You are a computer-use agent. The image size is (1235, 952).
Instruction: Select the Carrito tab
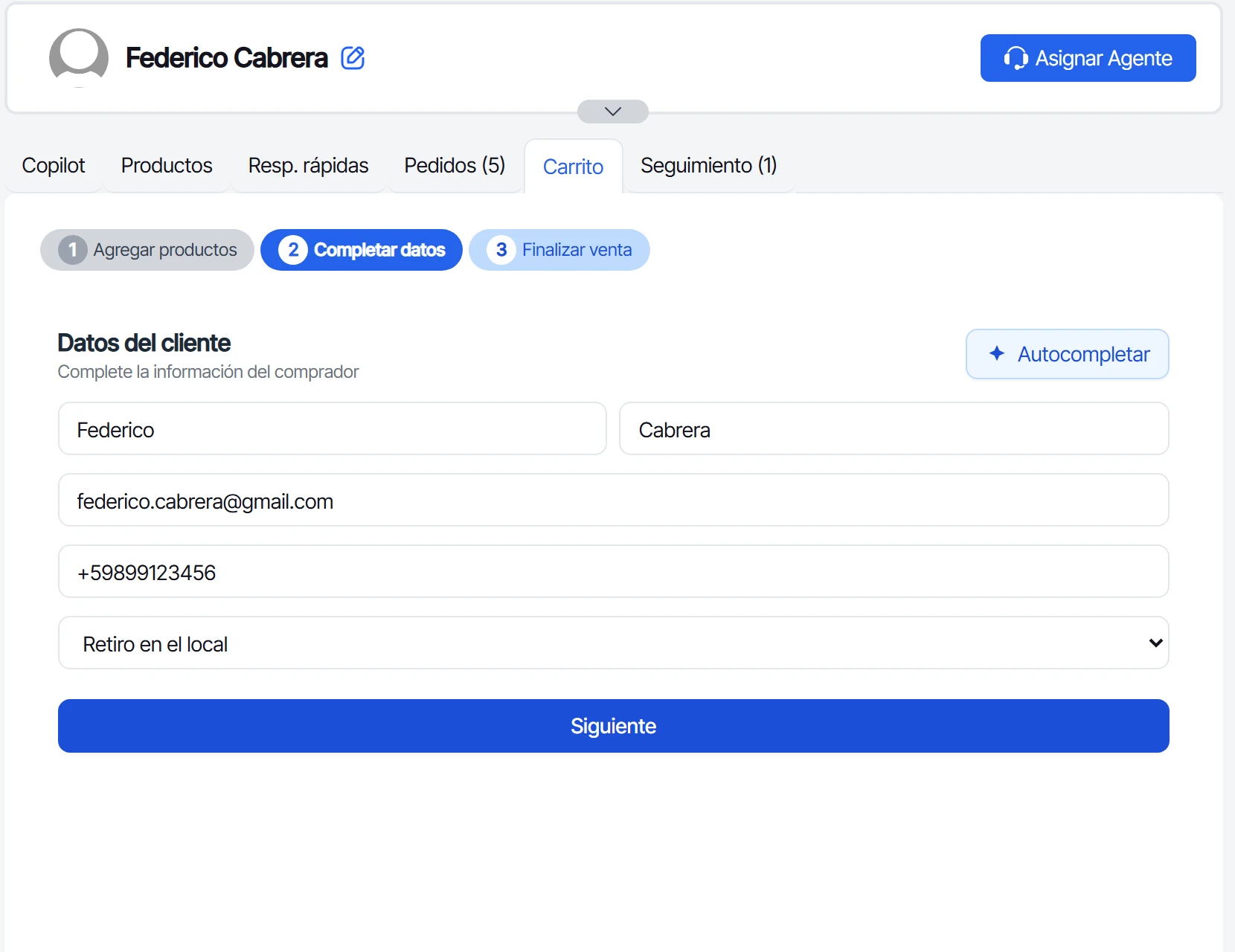[573, 167]
